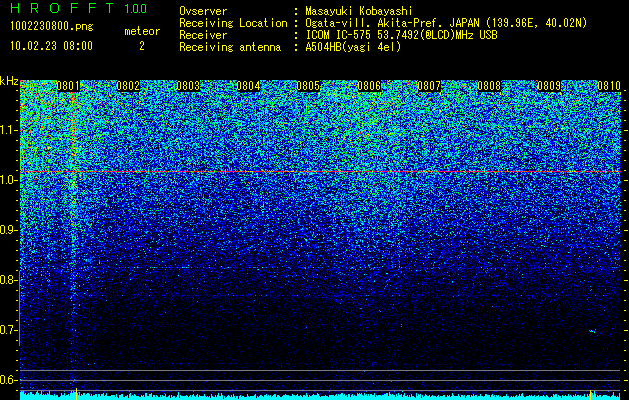This screenshot has height=400, width=629.
Task: Click the 'Receiving Location' label
Action: (233, 23)
